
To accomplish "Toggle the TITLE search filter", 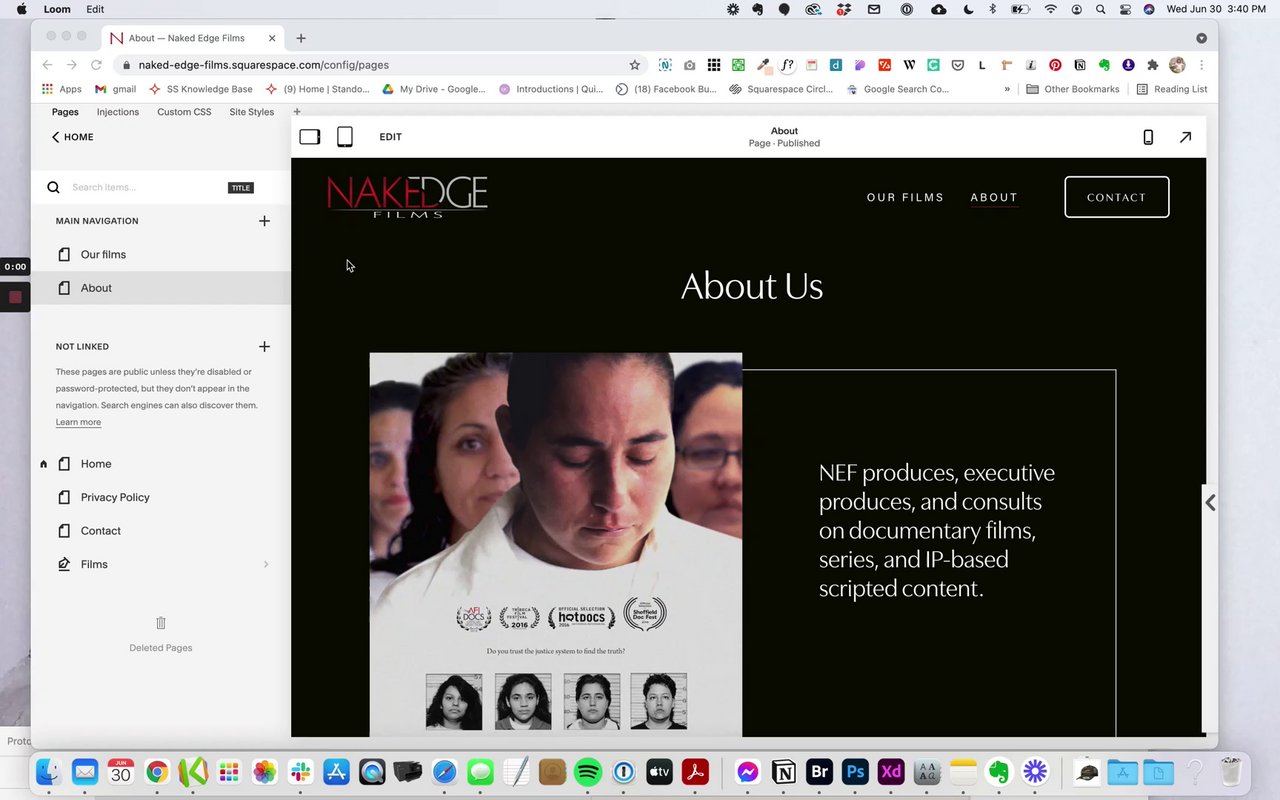I will (241, 188).
